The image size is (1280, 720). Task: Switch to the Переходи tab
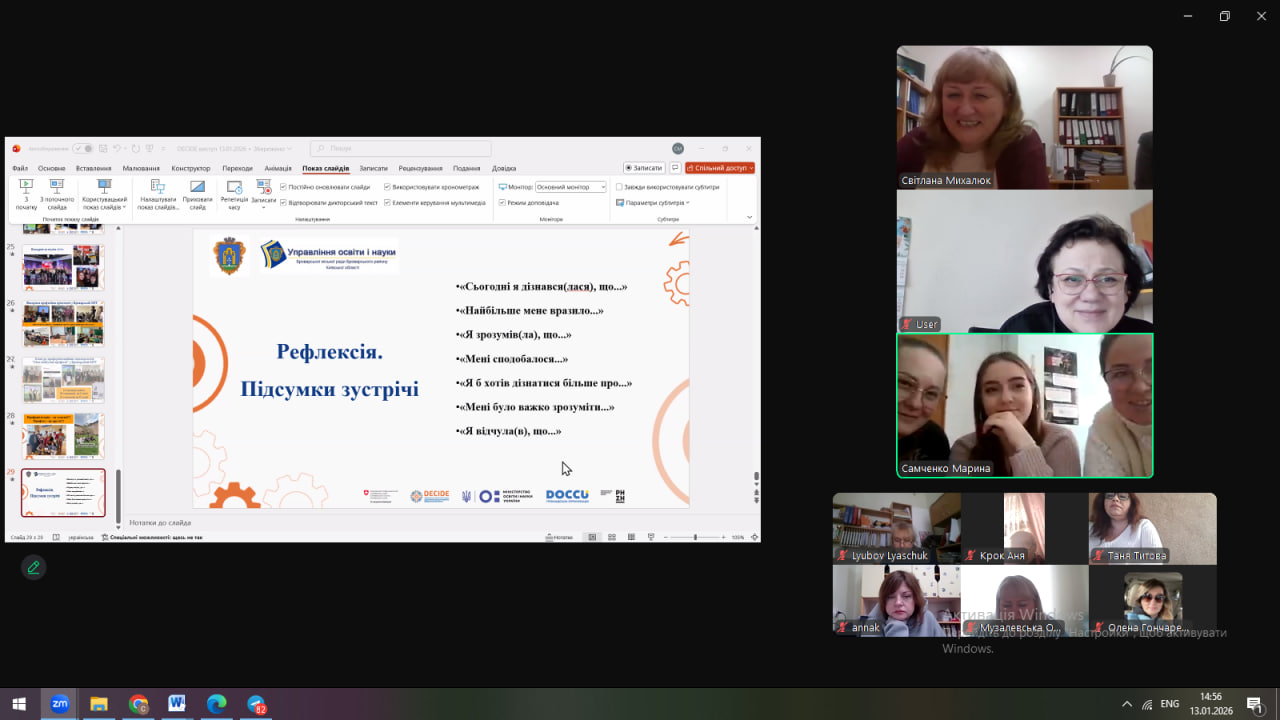238,168
